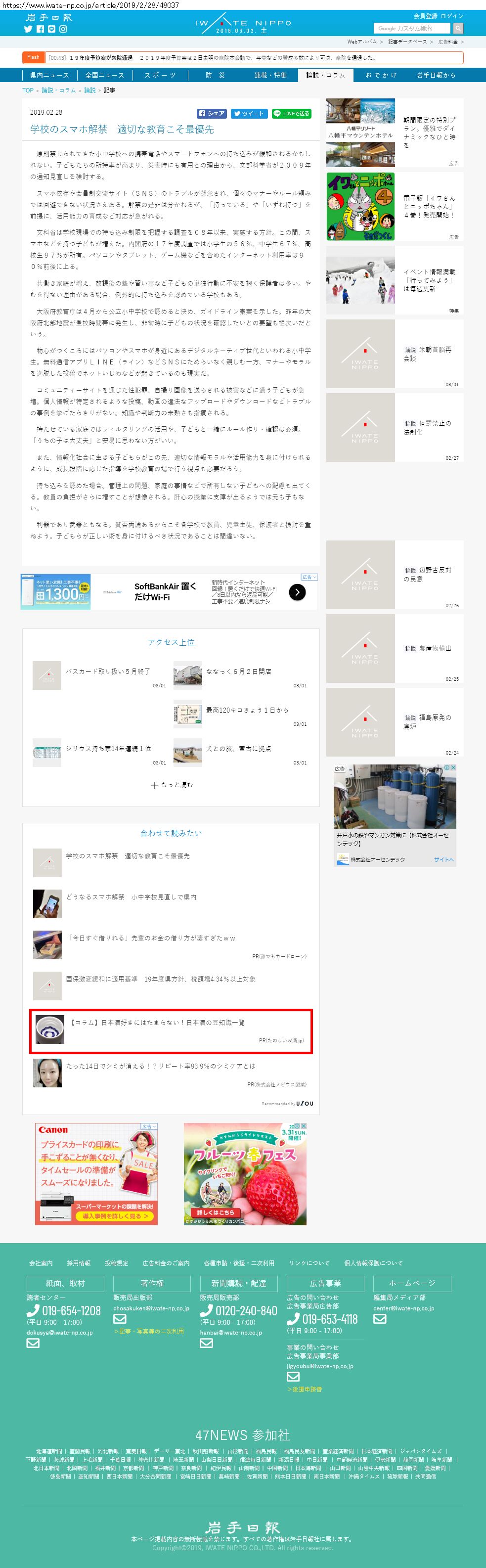
Task: Click the ログイン link at the top right
Action: pos(452,16)
